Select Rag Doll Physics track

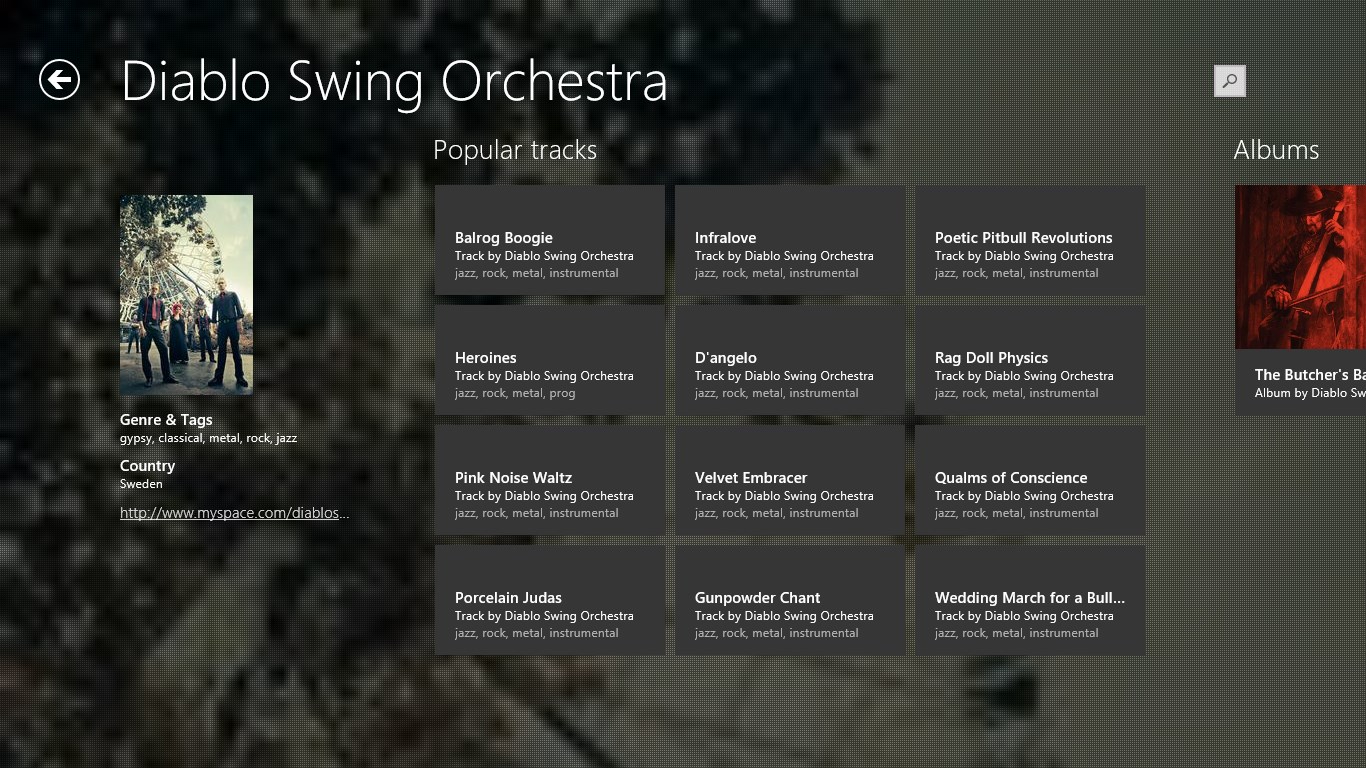1029,360
